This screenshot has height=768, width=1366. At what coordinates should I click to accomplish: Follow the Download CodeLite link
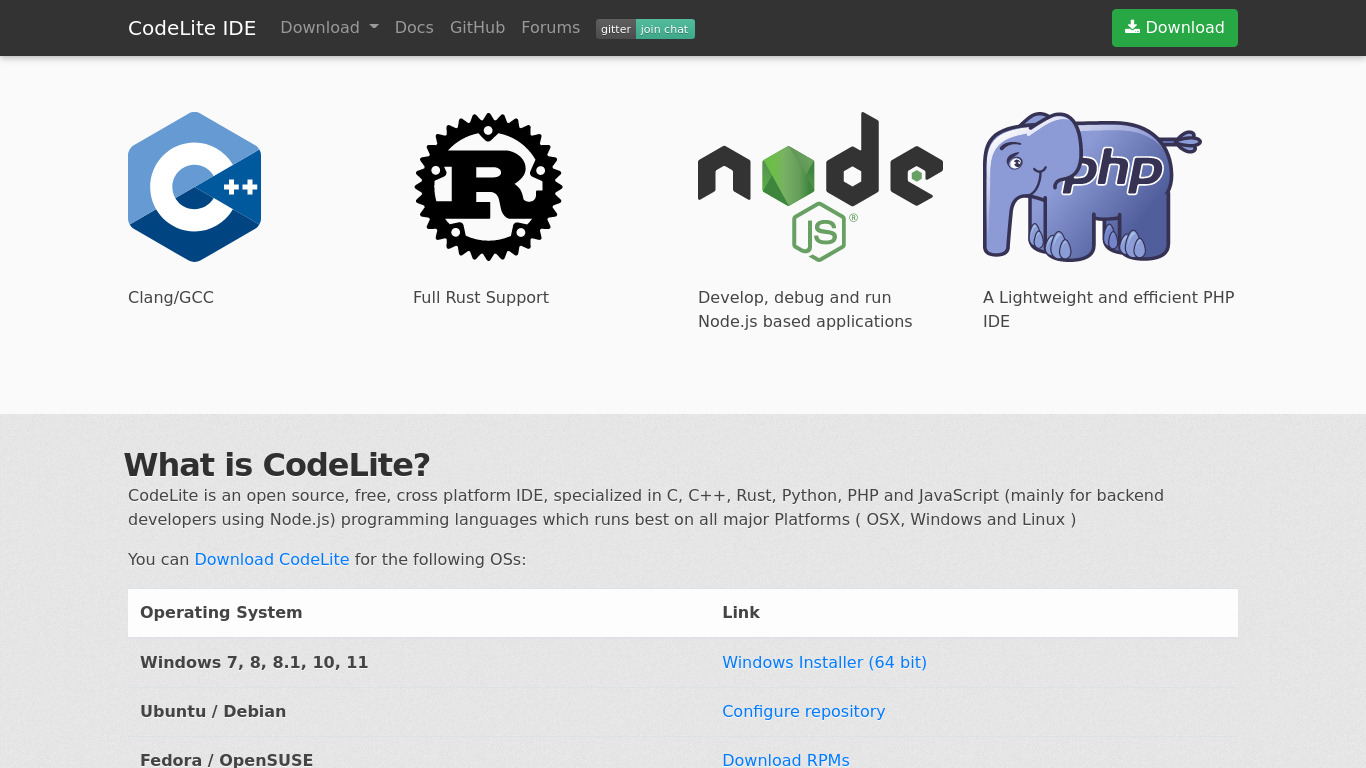272,559
